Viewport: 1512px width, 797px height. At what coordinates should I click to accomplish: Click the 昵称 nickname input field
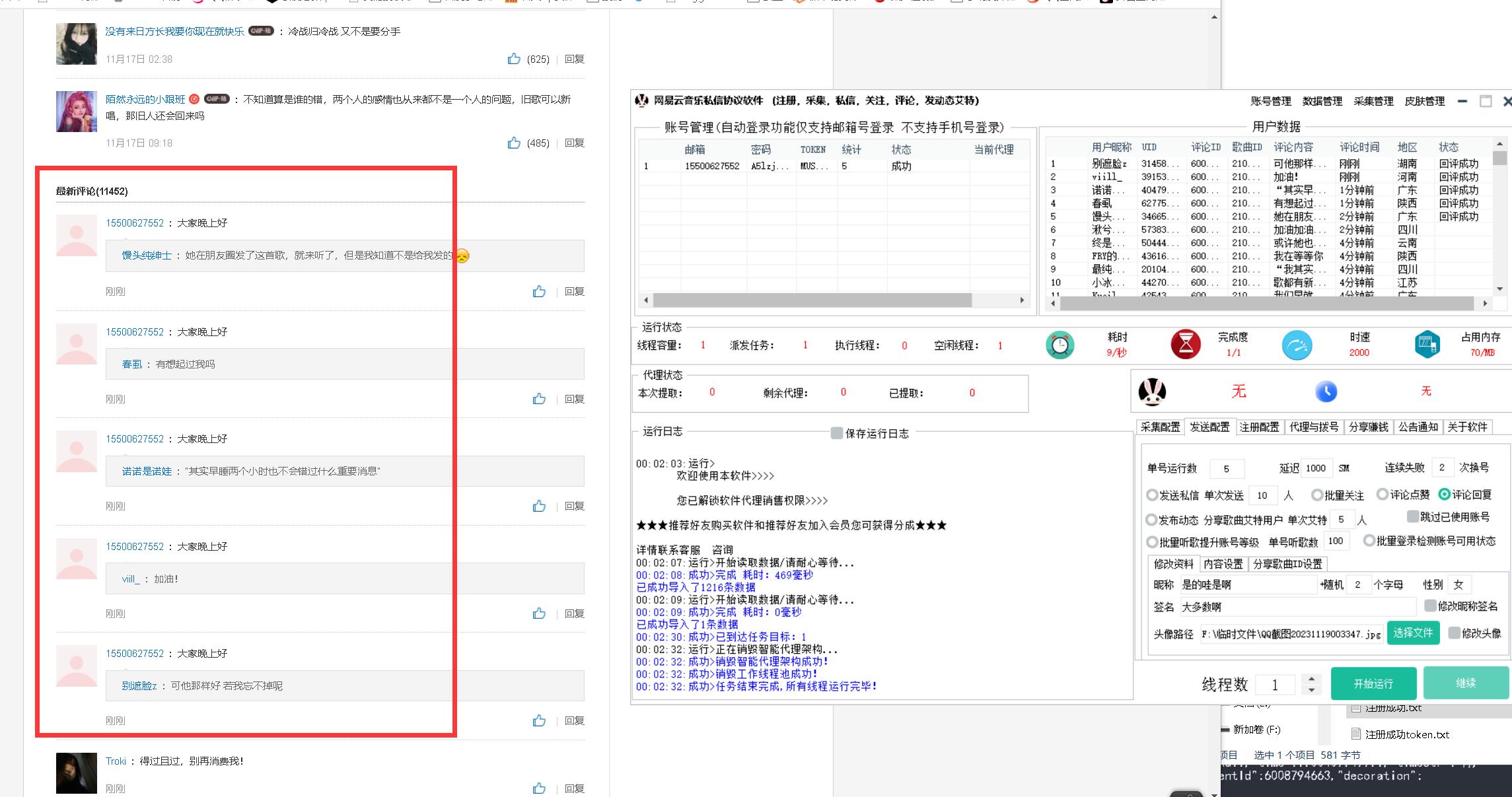click(x=1247, y=584)
